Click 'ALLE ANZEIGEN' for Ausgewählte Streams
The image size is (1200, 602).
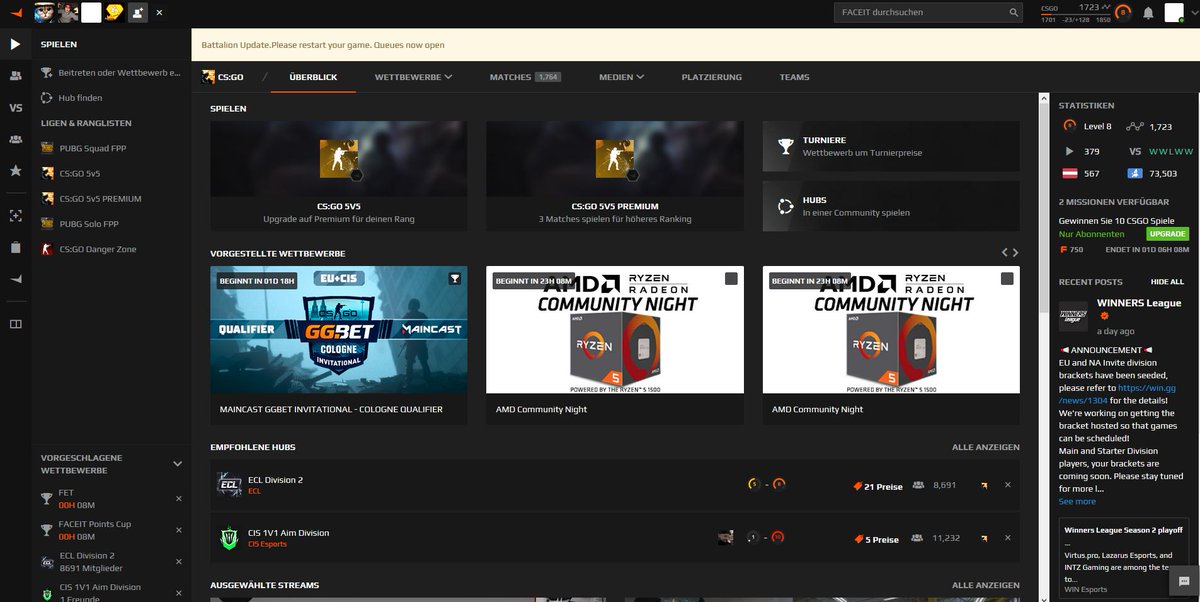click(x=986, y=585)
